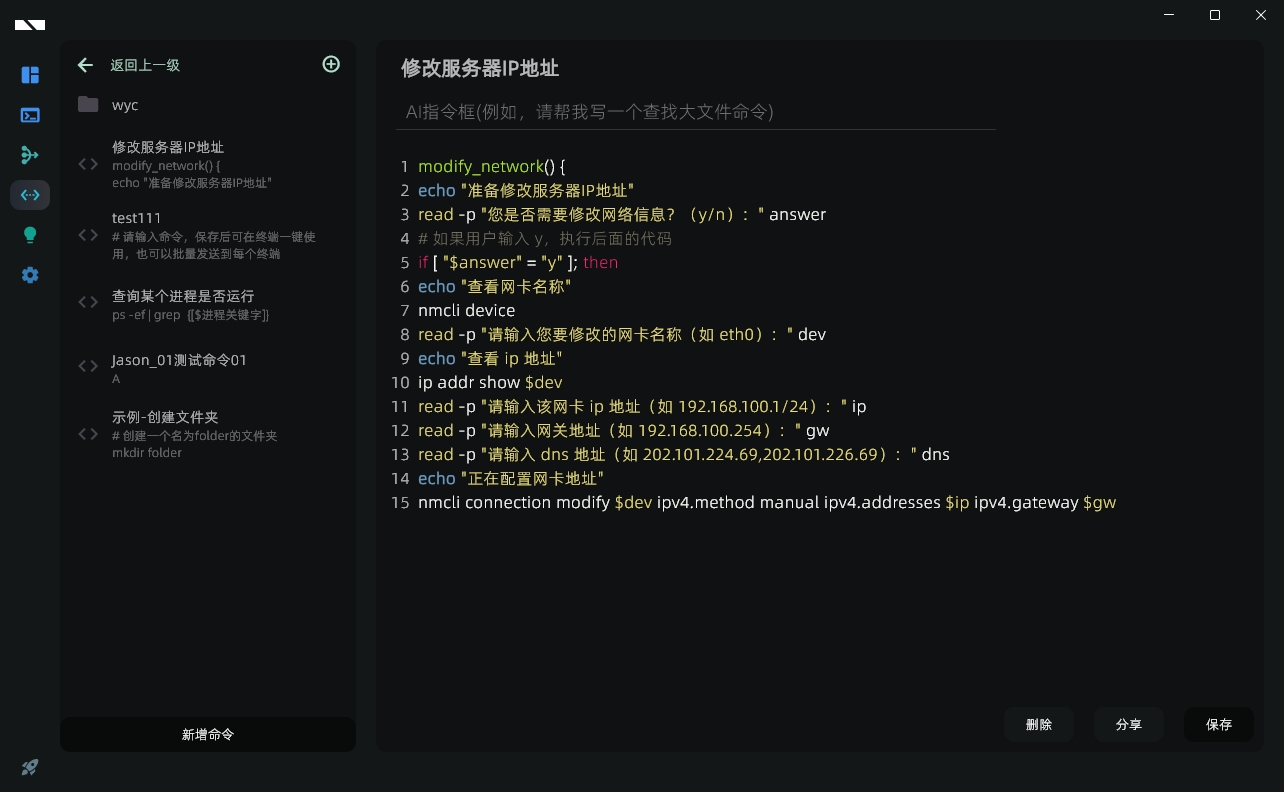Open the Terminal panel icon
This screenshot has width=1284, height=792.
click(30, 115)
